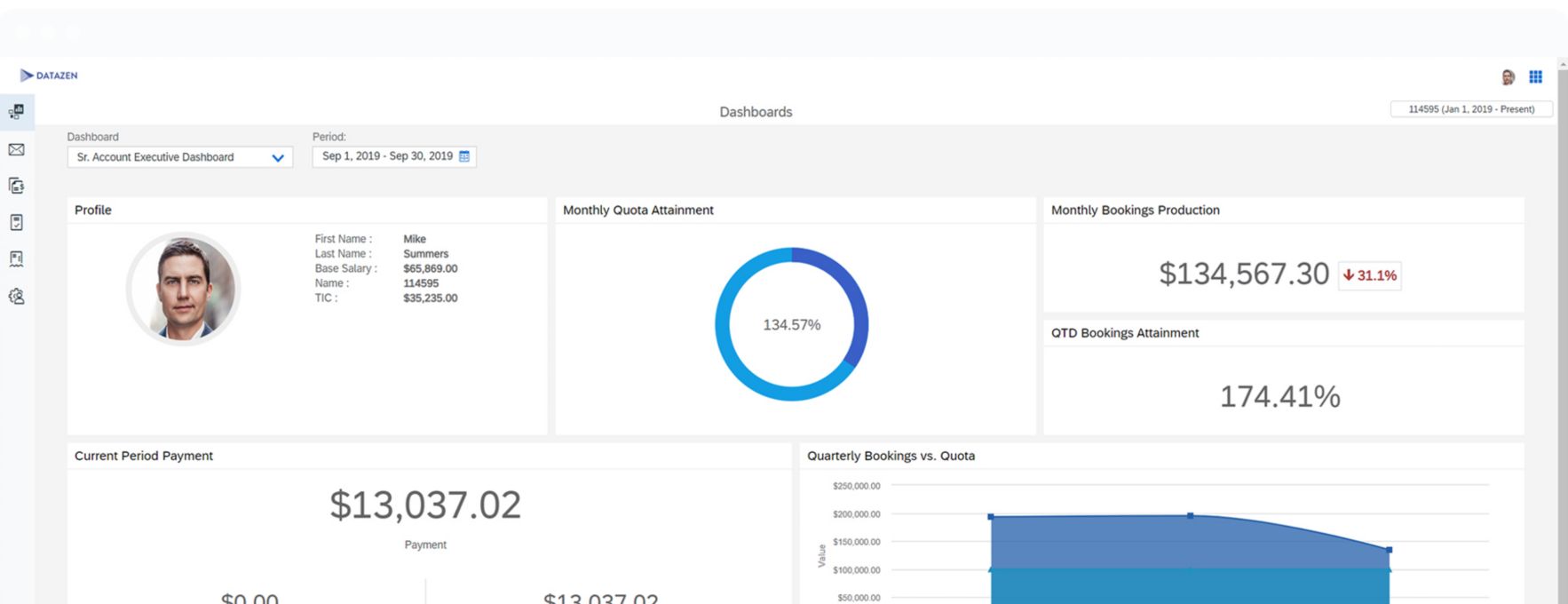Click the dollar documents icon in sidebar

pyautogui.click(x=16, y=186)
